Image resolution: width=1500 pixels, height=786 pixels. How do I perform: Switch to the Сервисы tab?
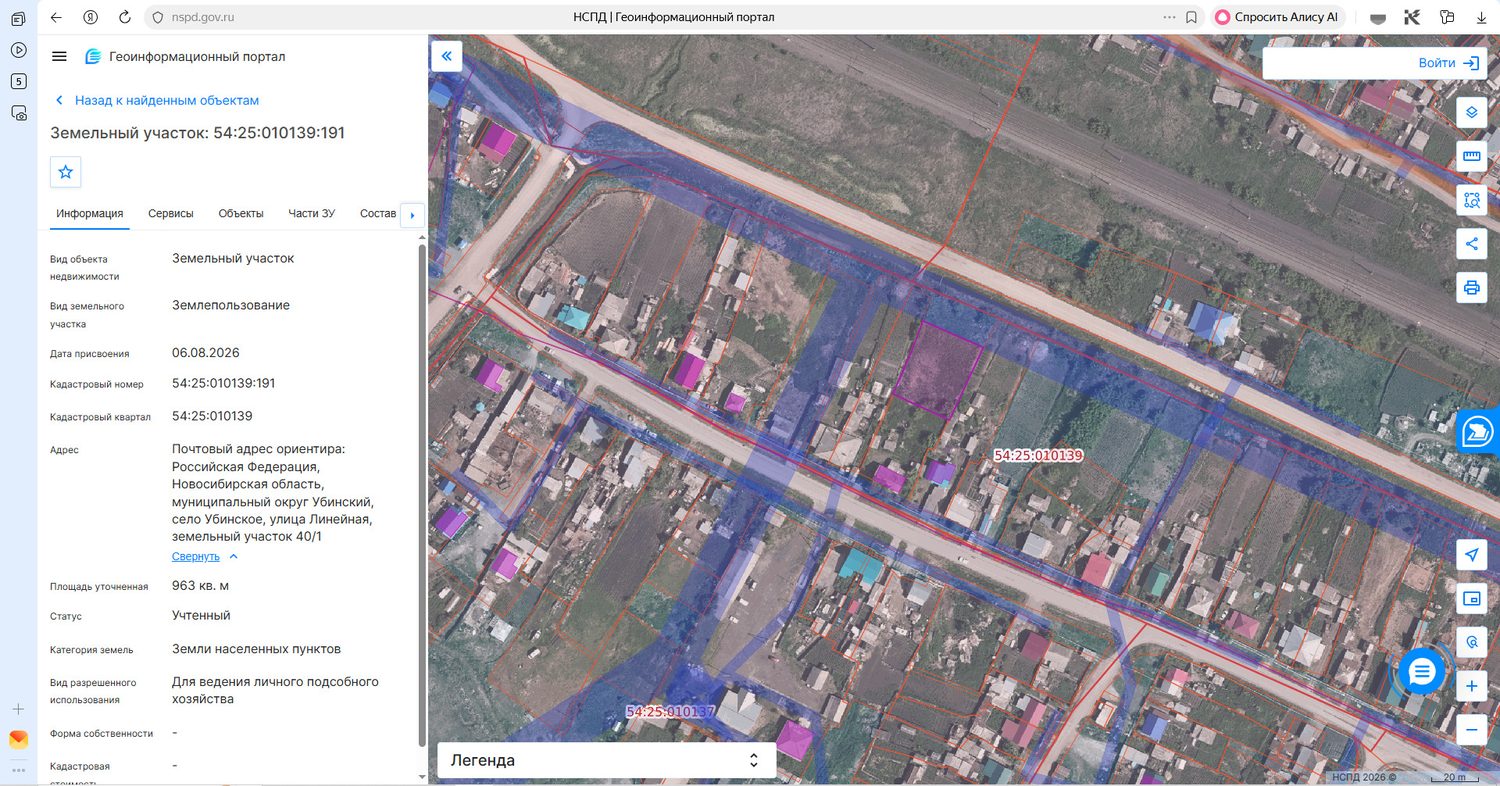[x=171, y=213]
